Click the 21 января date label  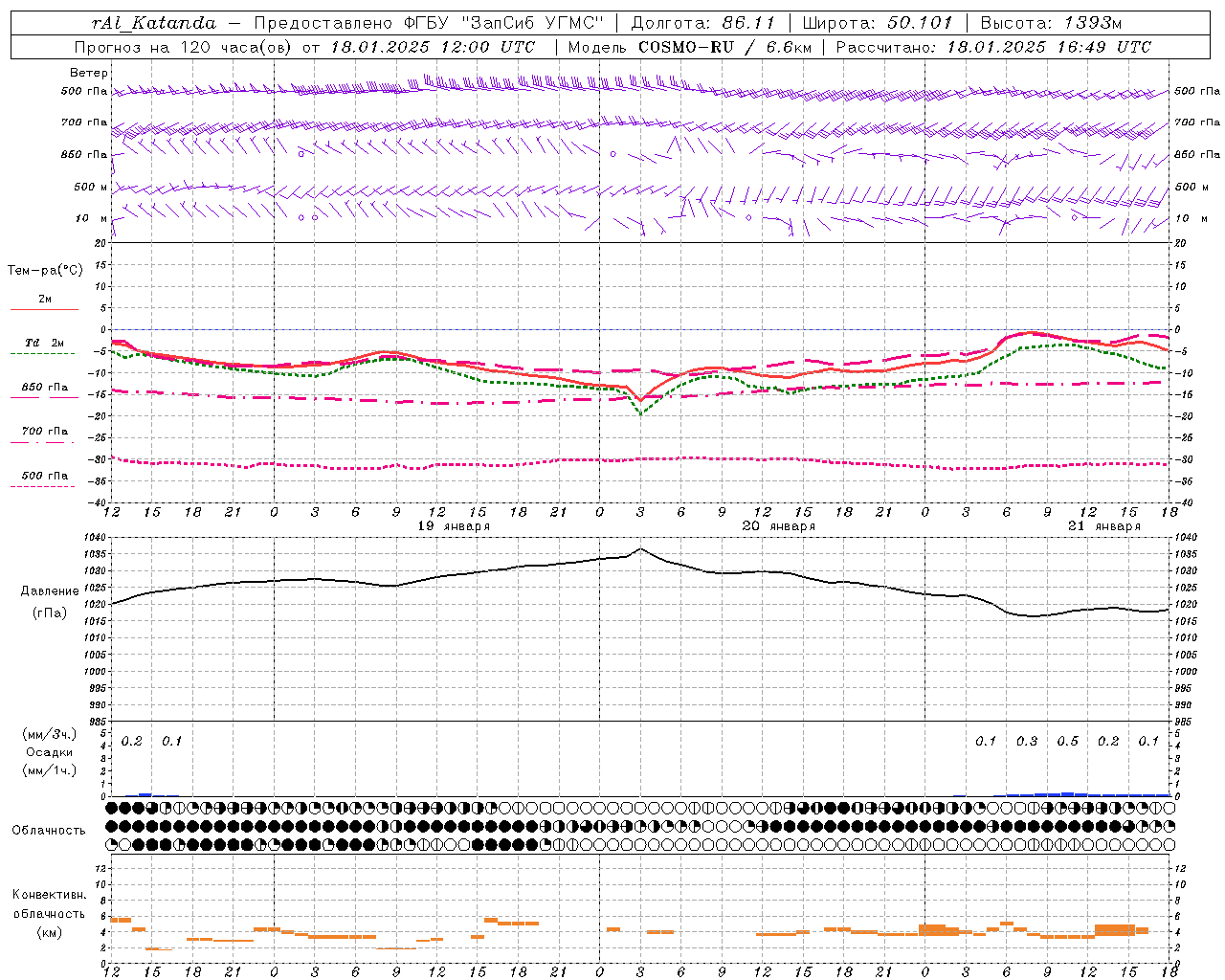pos(1104,526)
